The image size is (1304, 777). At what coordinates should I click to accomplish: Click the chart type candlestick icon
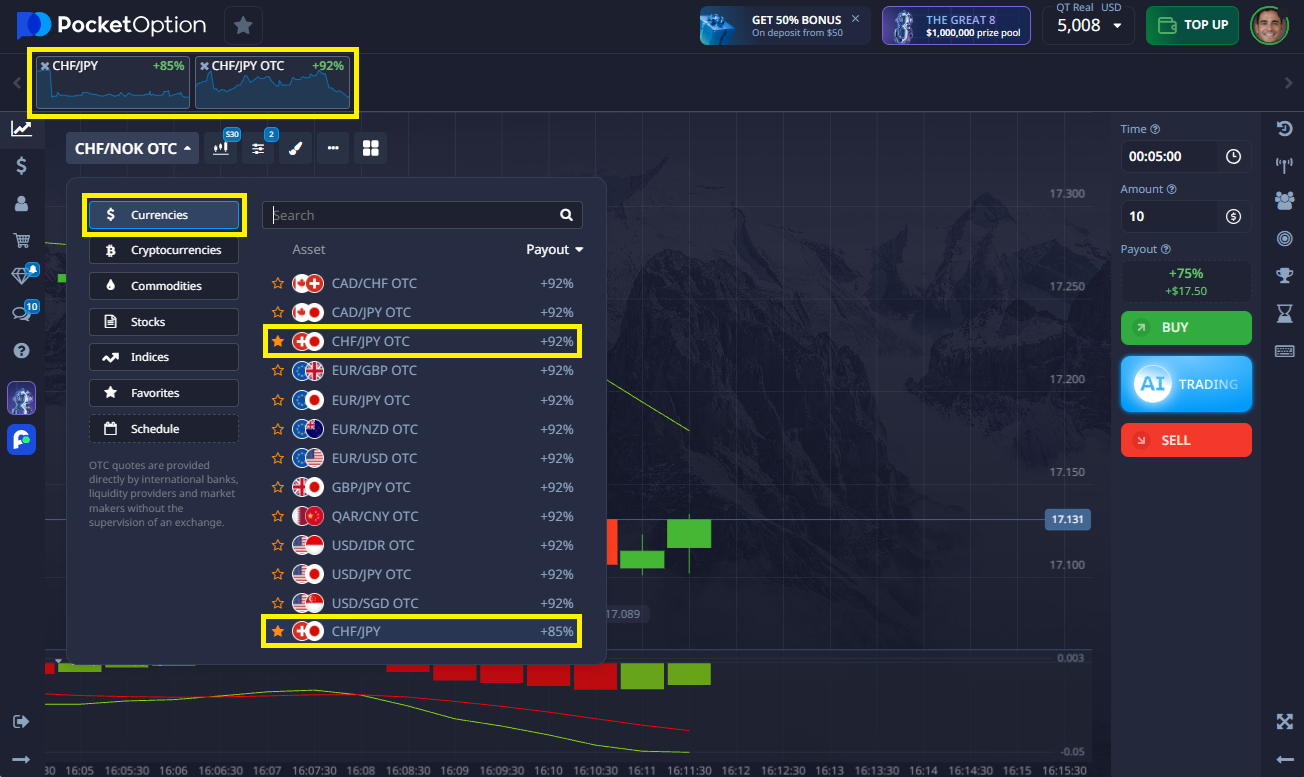pos(221,148)
